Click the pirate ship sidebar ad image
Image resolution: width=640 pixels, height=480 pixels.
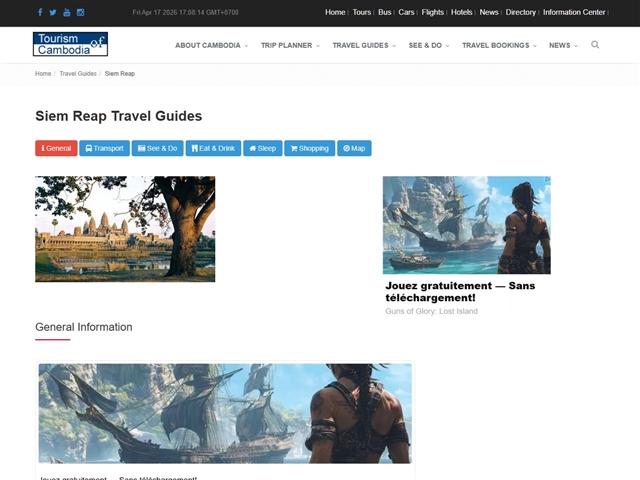[467, 225]
